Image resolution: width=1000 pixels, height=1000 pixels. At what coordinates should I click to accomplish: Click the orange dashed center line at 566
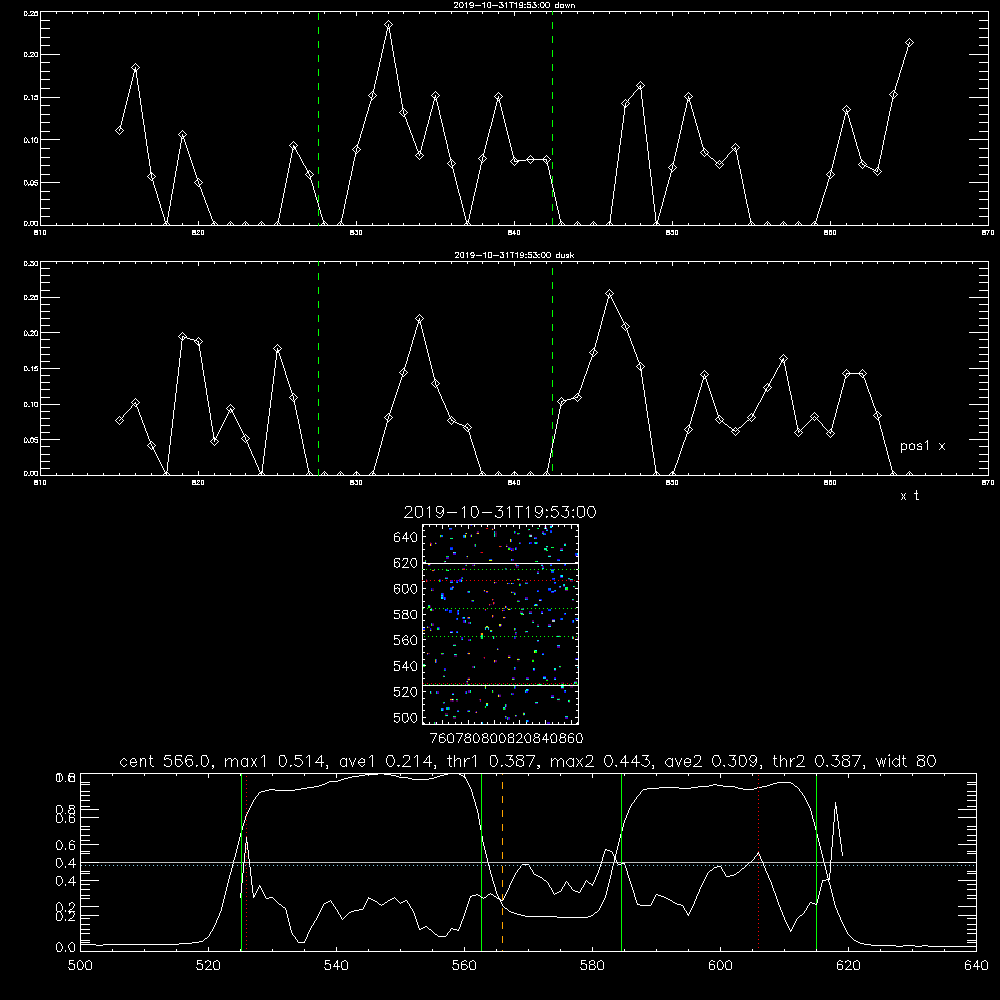(503, 861)
